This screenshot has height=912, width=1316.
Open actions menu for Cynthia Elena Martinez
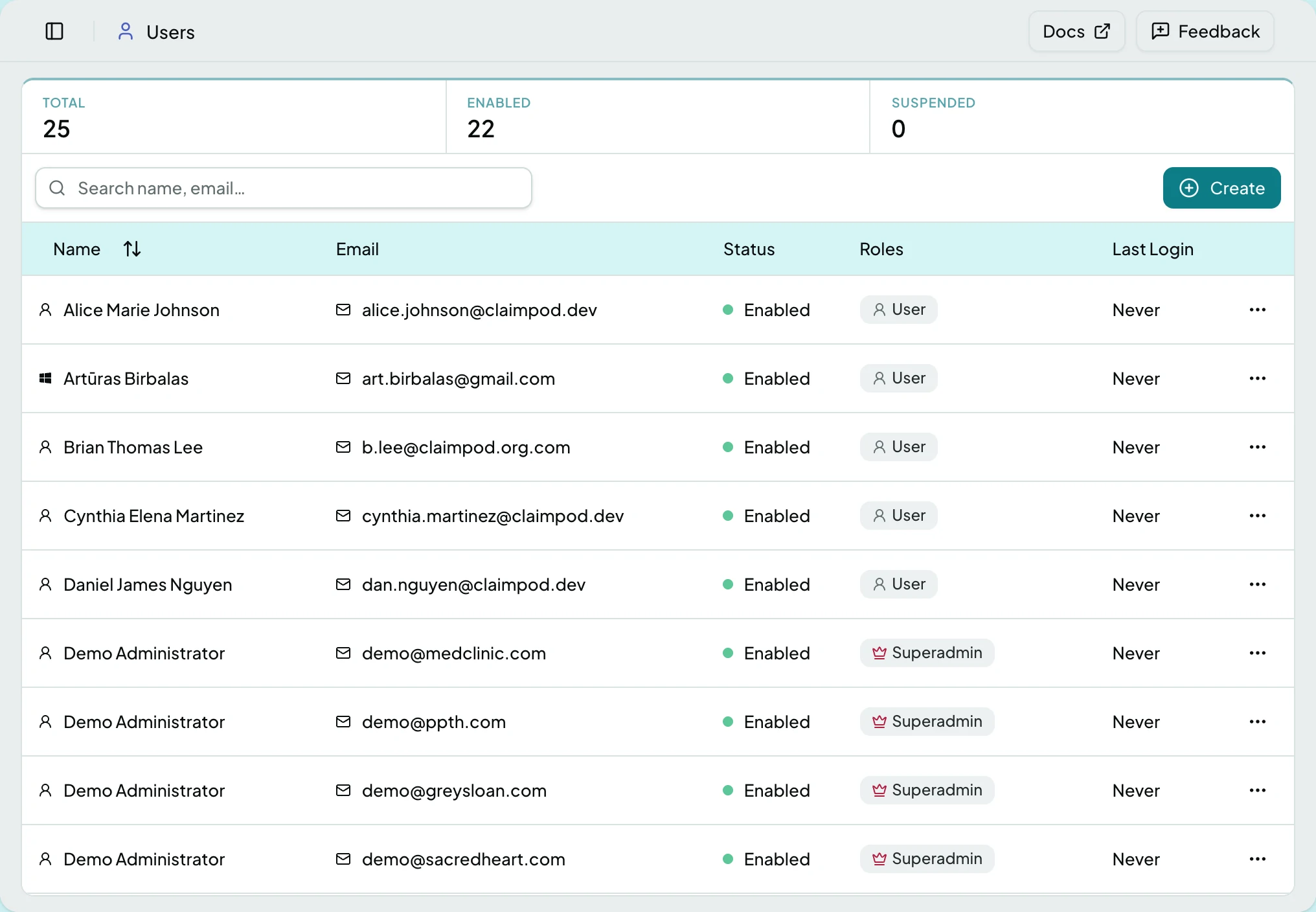click(1257, 516)
